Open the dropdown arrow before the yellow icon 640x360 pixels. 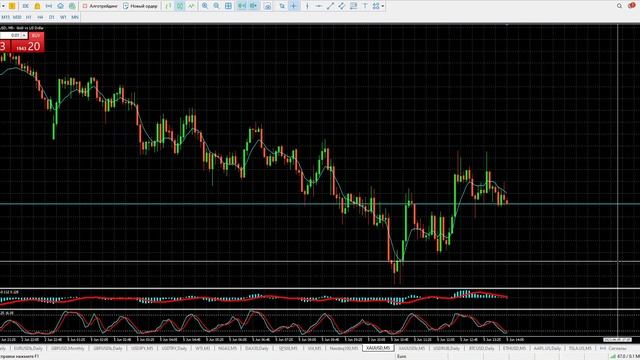point(3,6)
